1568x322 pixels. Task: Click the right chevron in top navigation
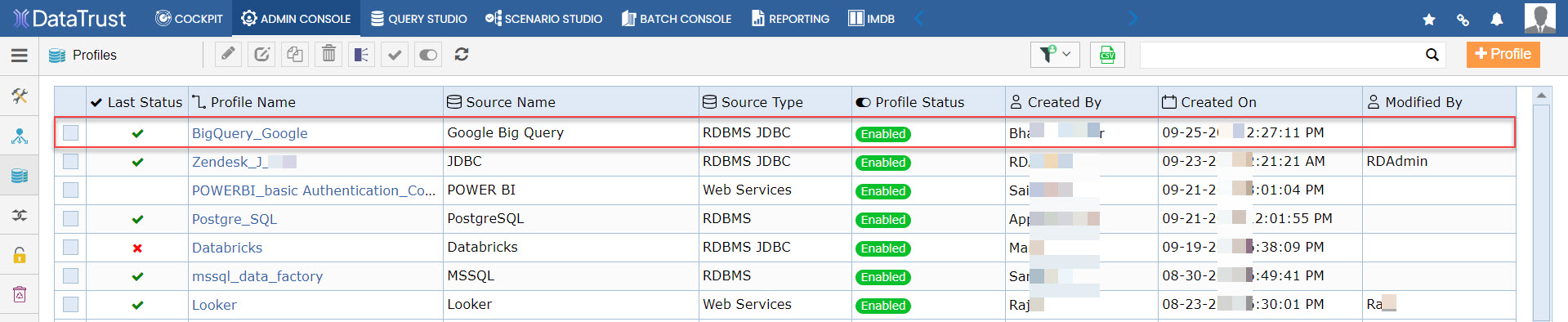pos(1132,18)
